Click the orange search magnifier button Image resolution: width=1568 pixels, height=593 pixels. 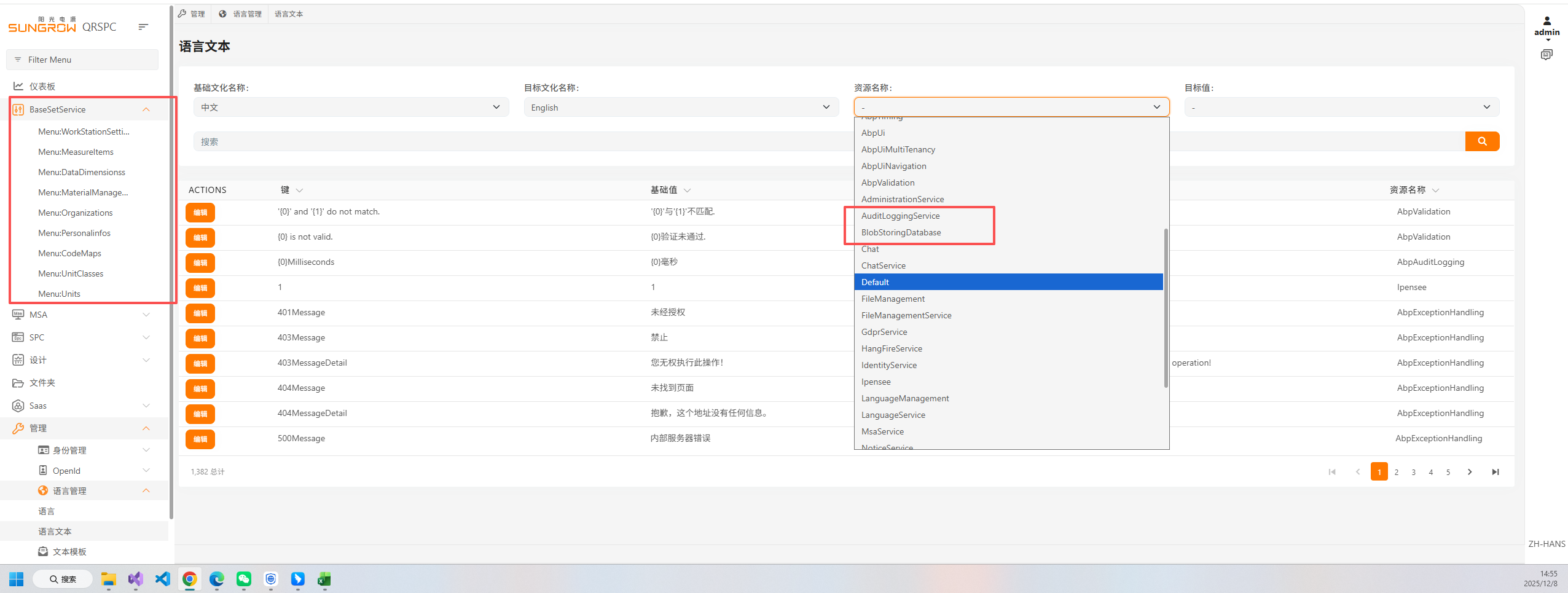point(1481,141)
